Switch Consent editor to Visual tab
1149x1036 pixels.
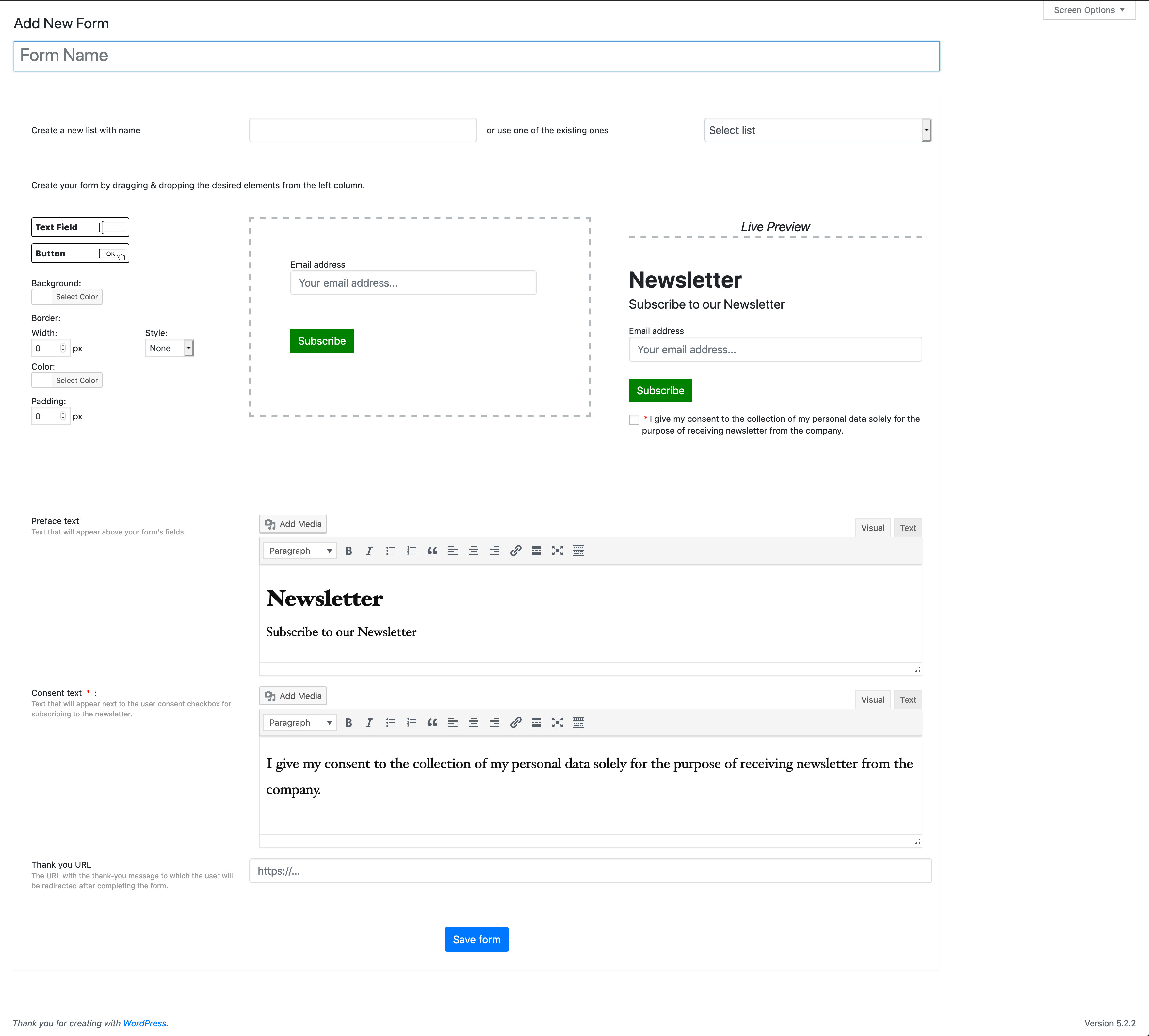tap(872, 699)
